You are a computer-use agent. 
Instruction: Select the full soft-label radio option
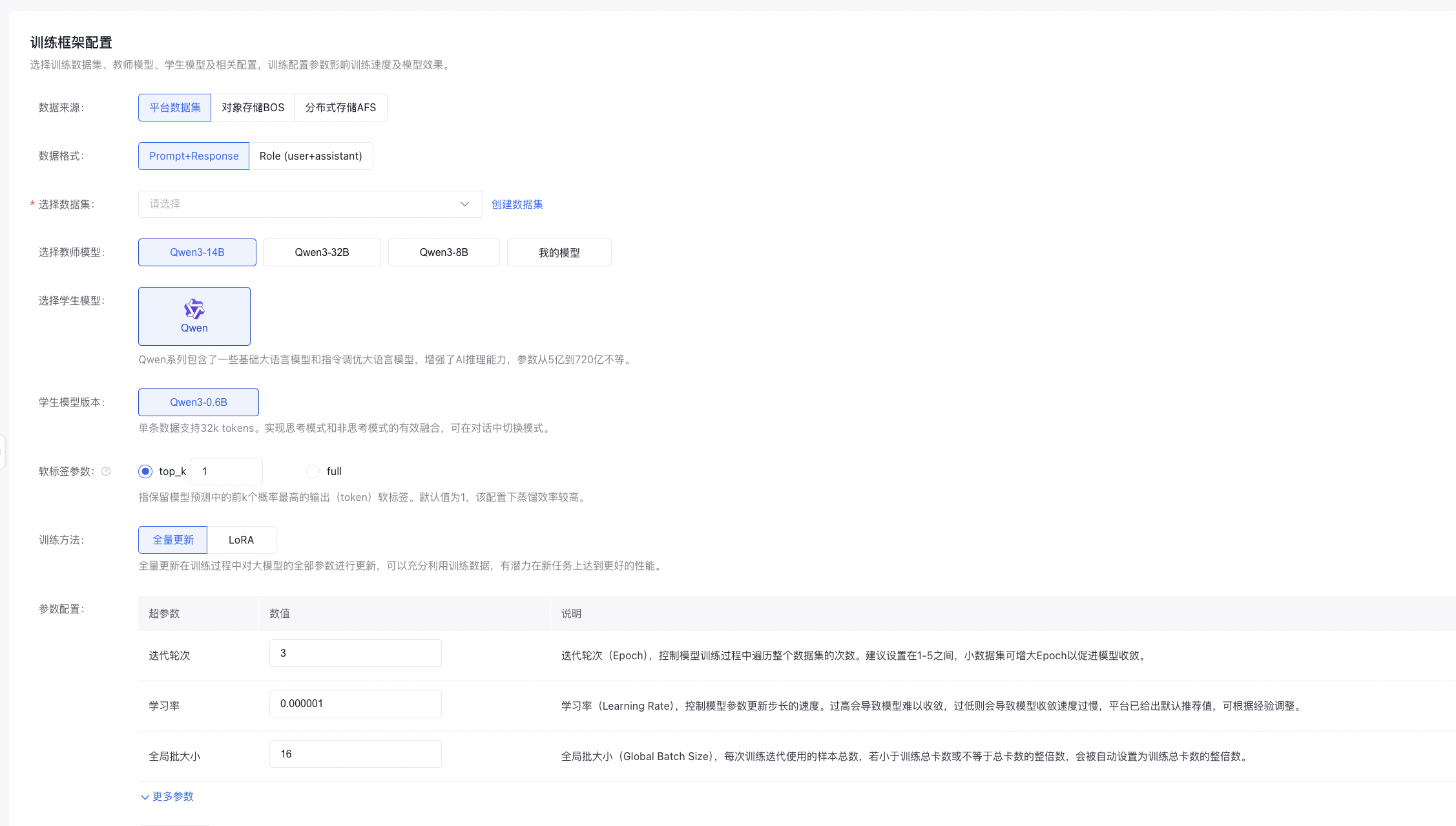[313, 471]
